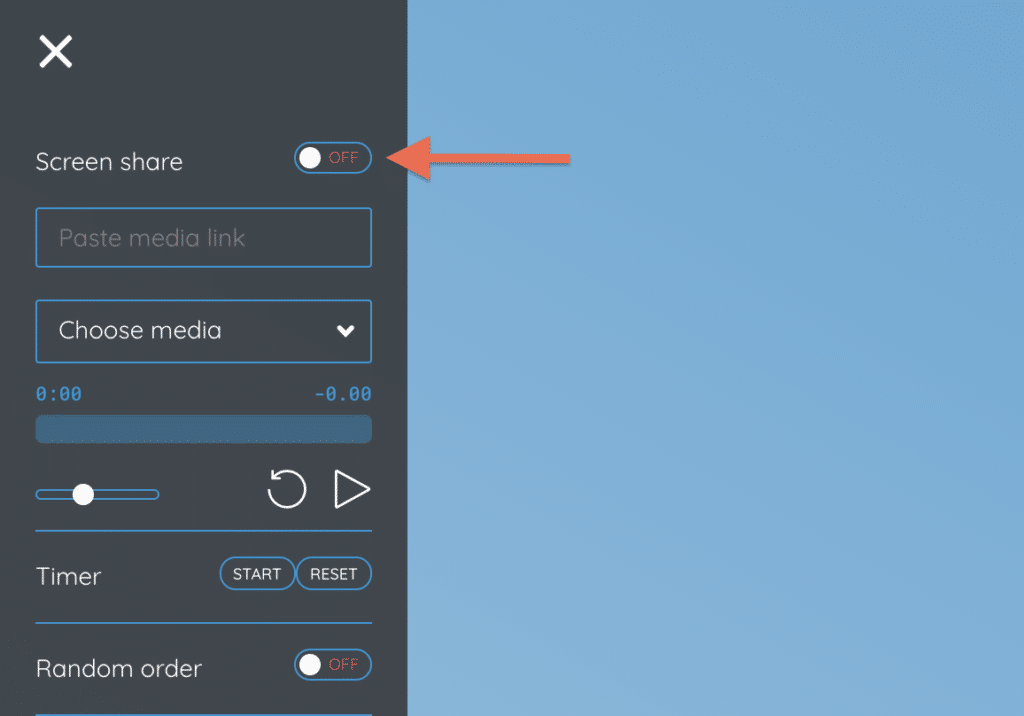
Task: Click the media progress bar
Action: pos(204,429)
